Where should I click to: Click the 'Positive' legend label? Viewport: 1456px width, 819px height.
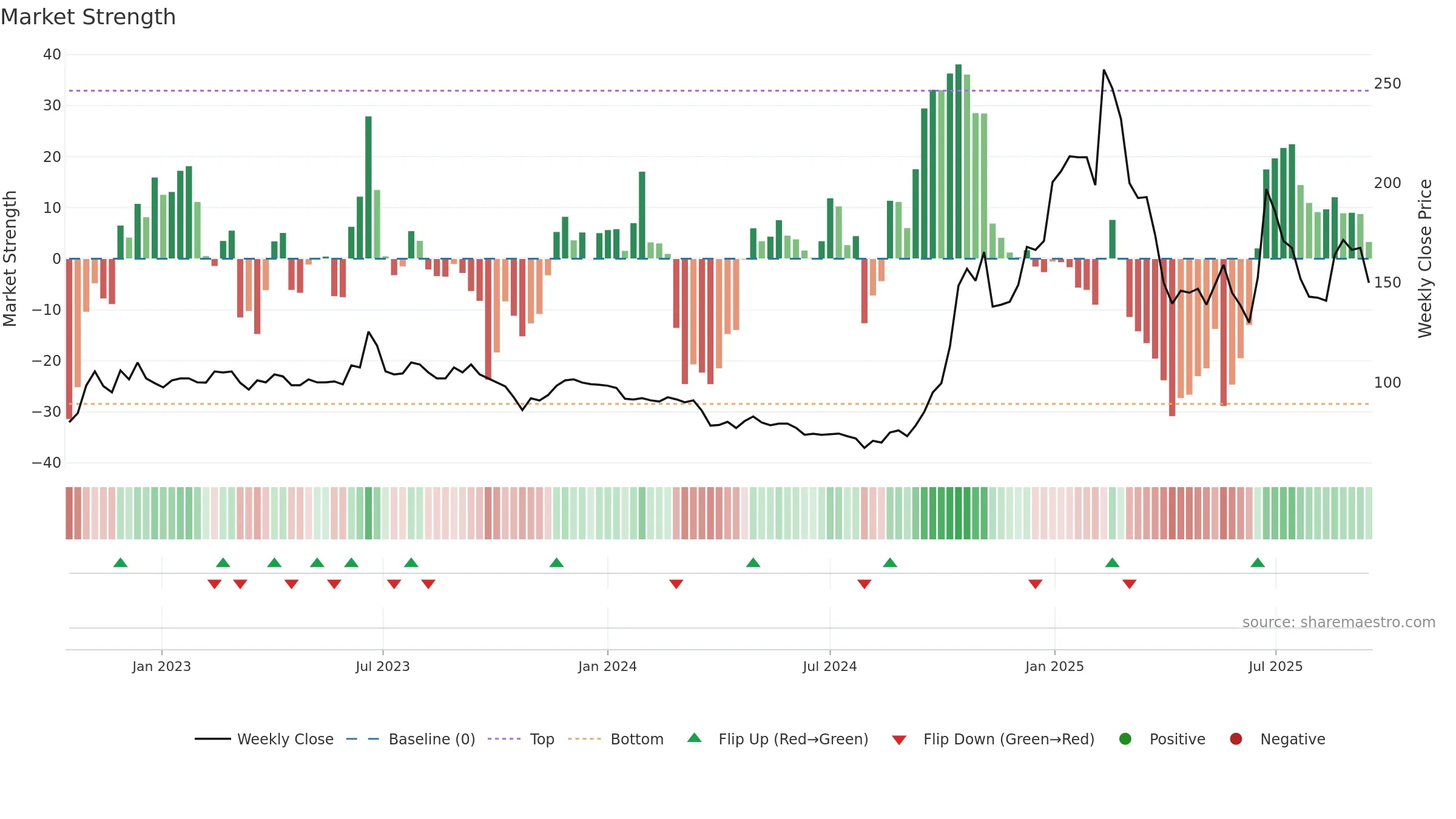point(1178,739)
